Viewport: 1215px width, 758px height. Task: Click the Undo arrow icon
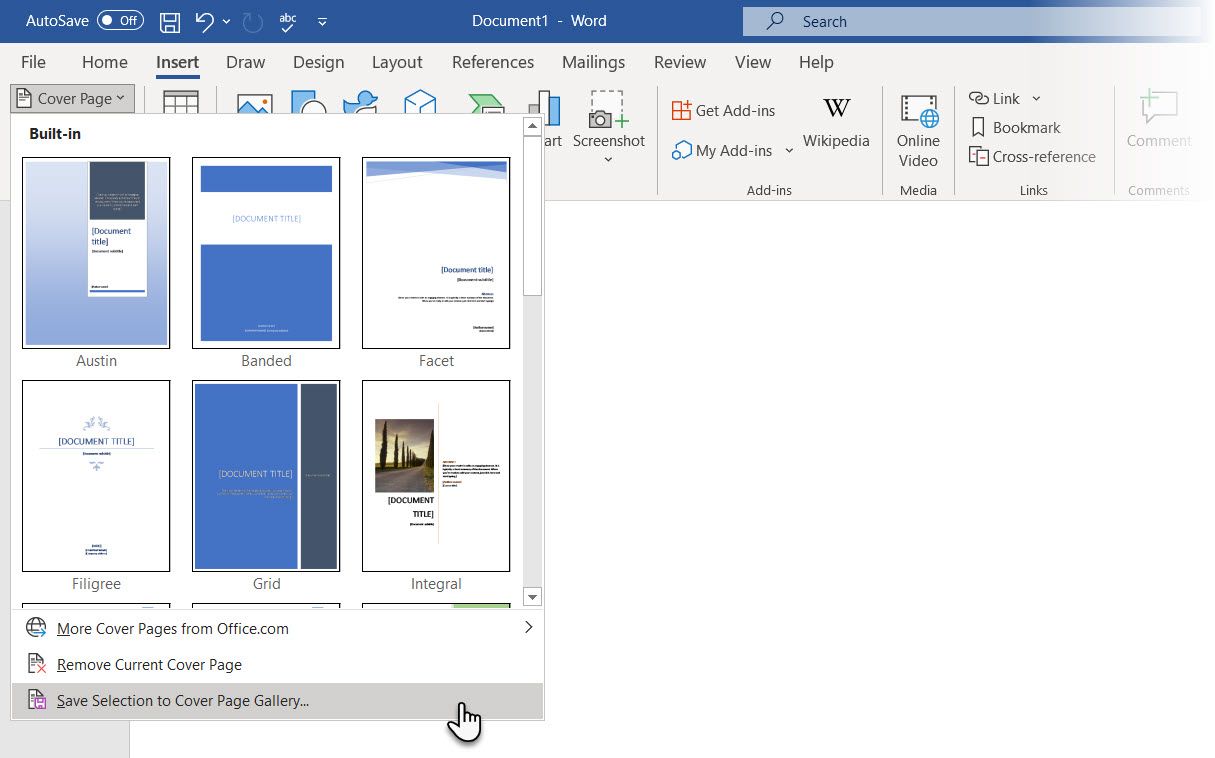[x=204, y=21]
